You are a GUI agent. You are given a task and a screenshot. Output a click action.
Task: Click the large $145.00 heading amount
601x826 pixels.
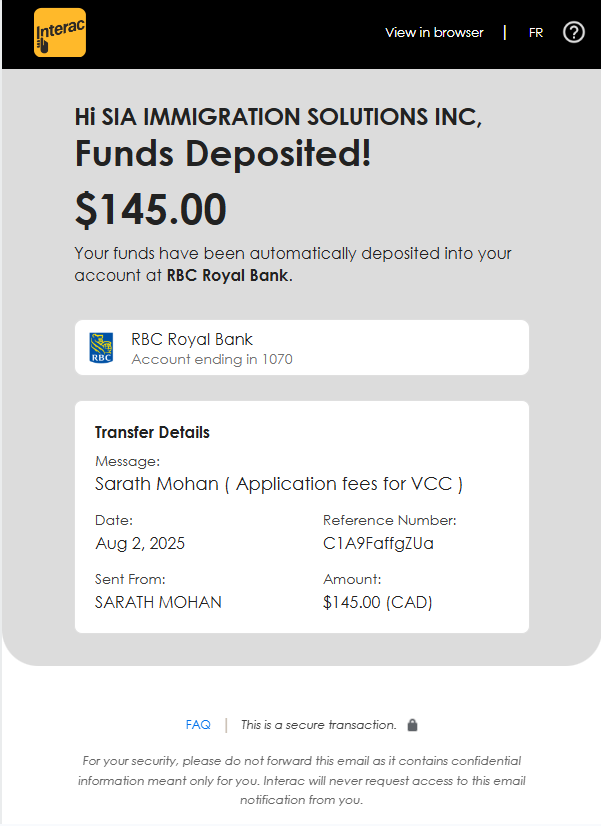[151, 209]
